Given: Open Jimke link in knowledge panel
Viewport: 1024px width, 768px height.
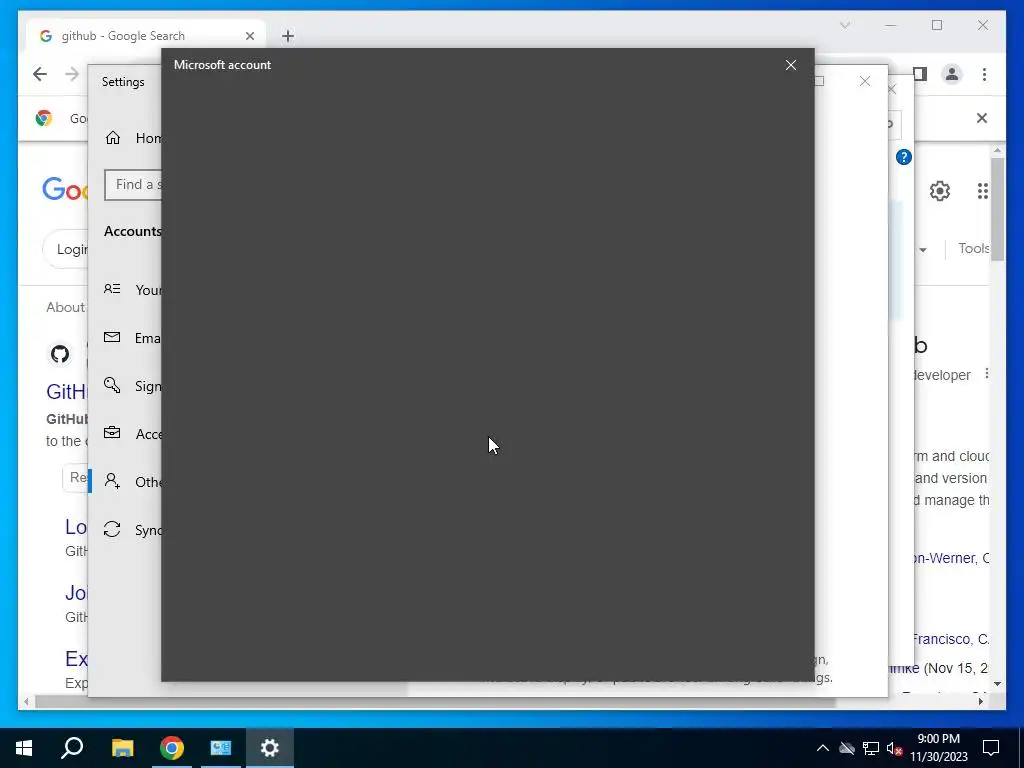Looking at the screenshot, I should click(904, 668).
